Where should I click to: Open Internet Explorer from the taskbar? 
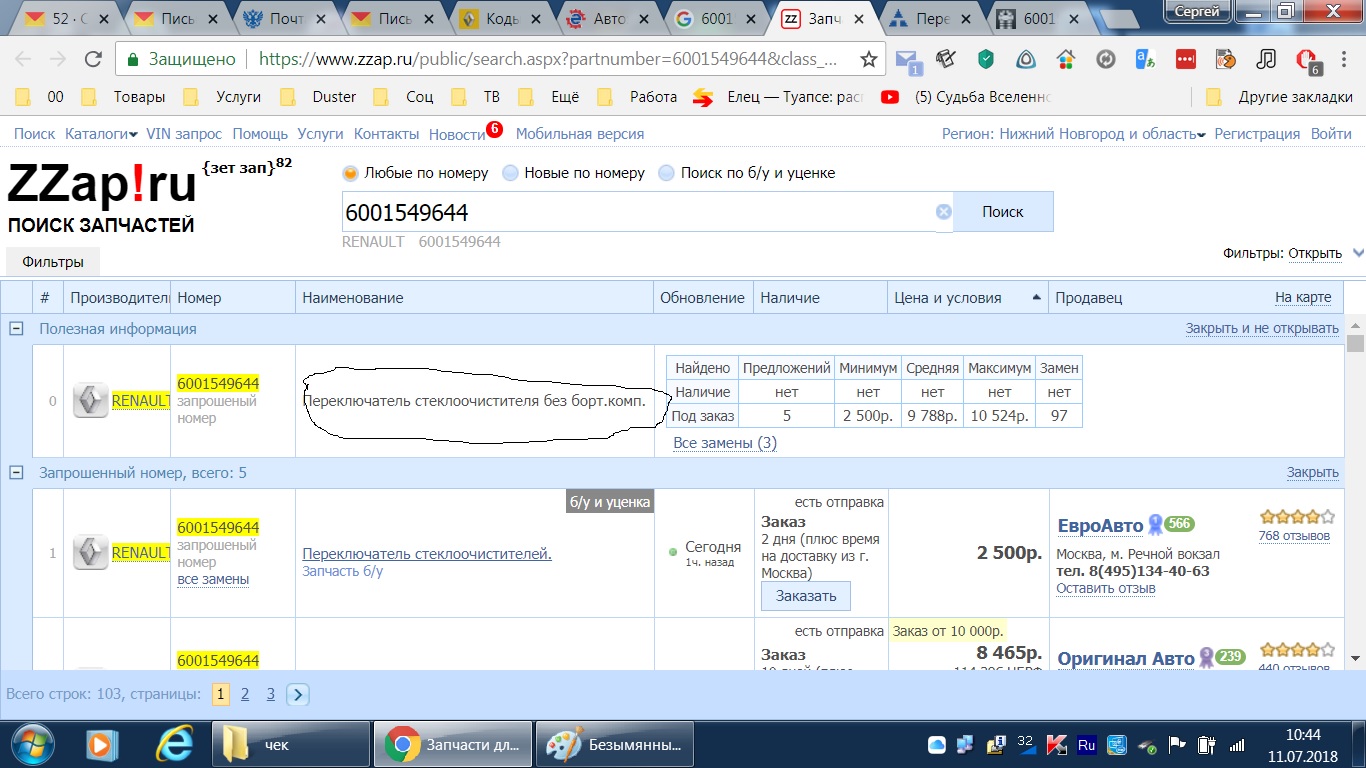[175, 745]
